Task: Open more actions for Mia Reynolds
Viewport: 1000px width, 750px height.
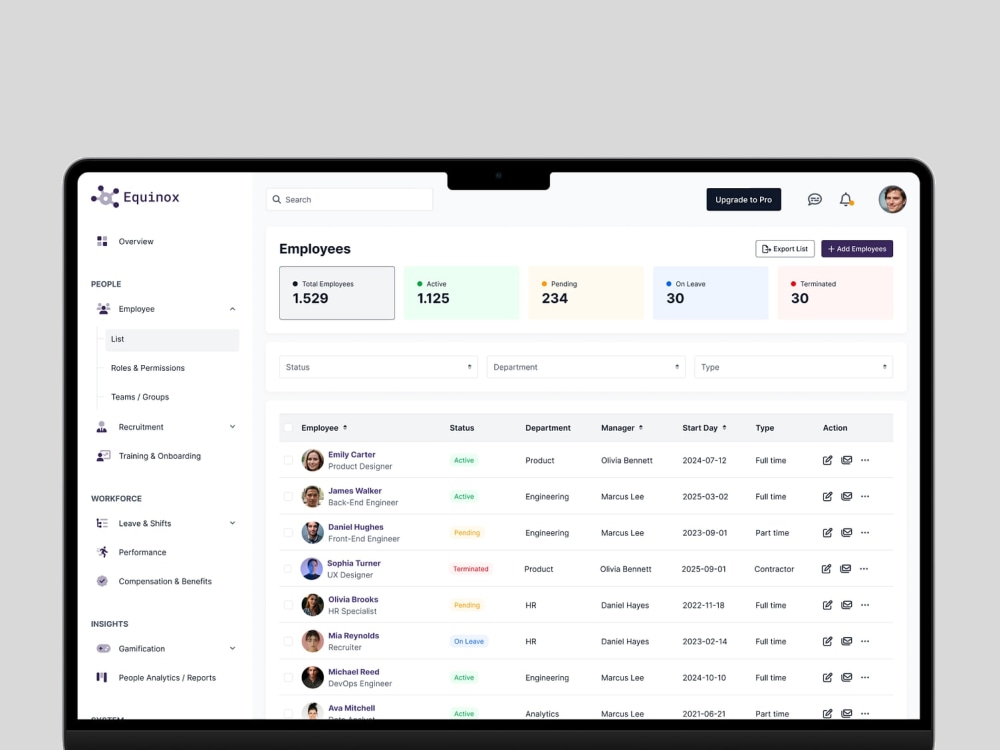Action: (865, 641)
